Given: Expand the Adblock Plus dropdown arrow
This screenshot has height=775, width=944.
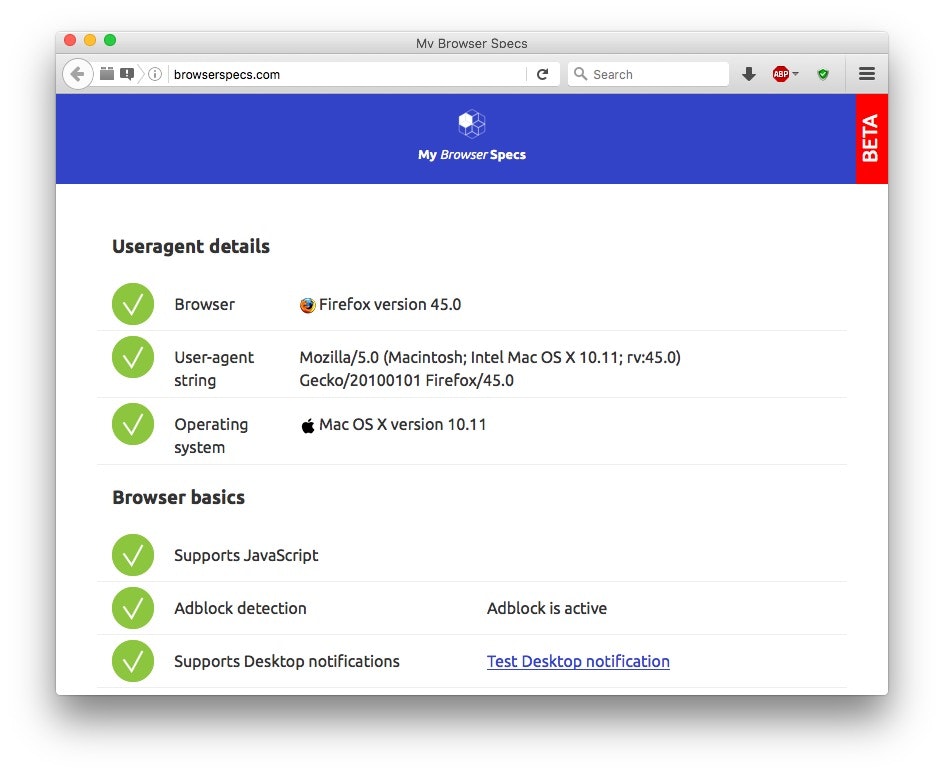Looking at the screenshot, I should click(x=795, y=73).
